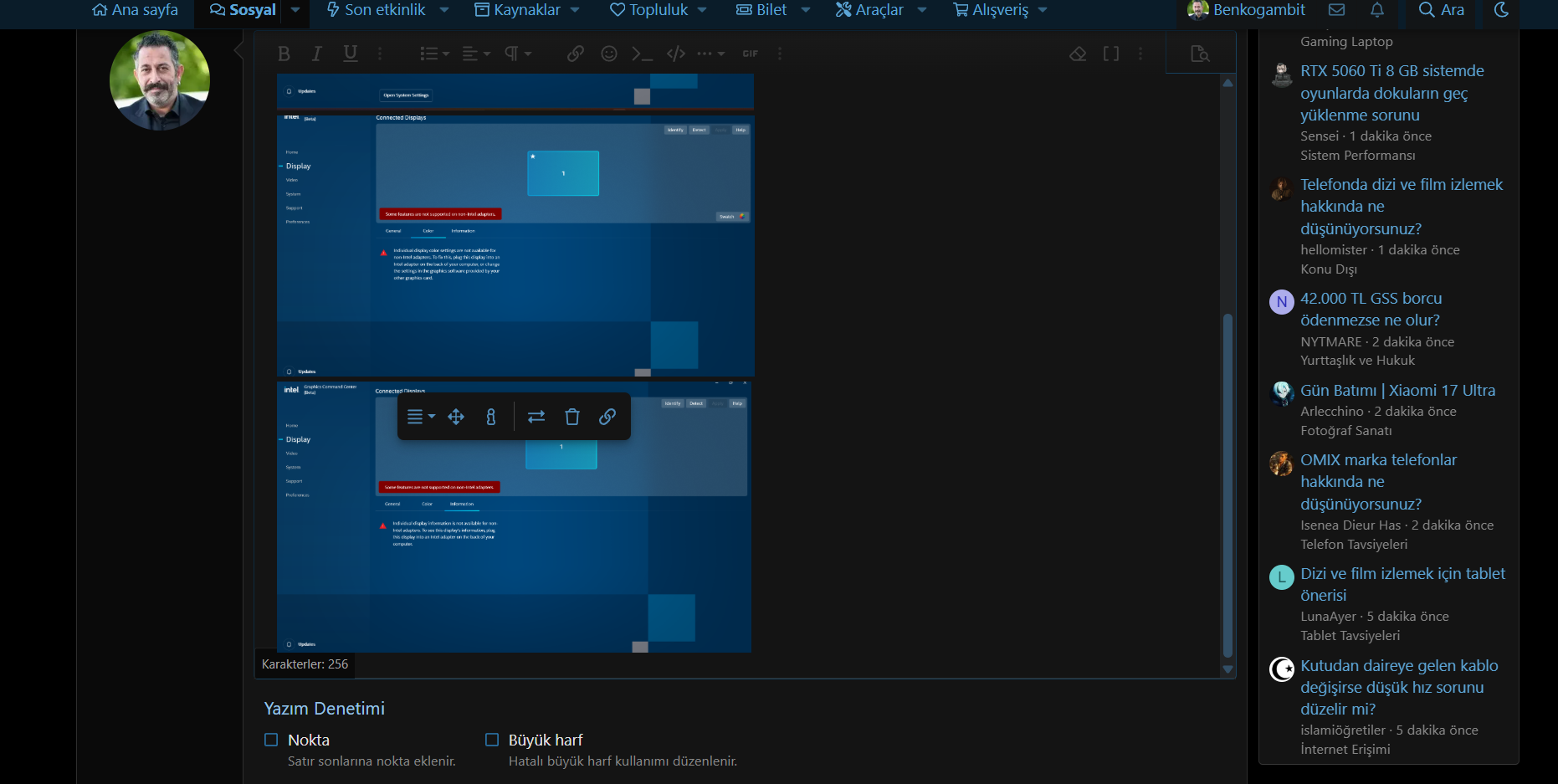Image resolution: width=1558 pixels, height=784 pixels.
Task: Toggle italic formatting in editor
Action: 316,54
